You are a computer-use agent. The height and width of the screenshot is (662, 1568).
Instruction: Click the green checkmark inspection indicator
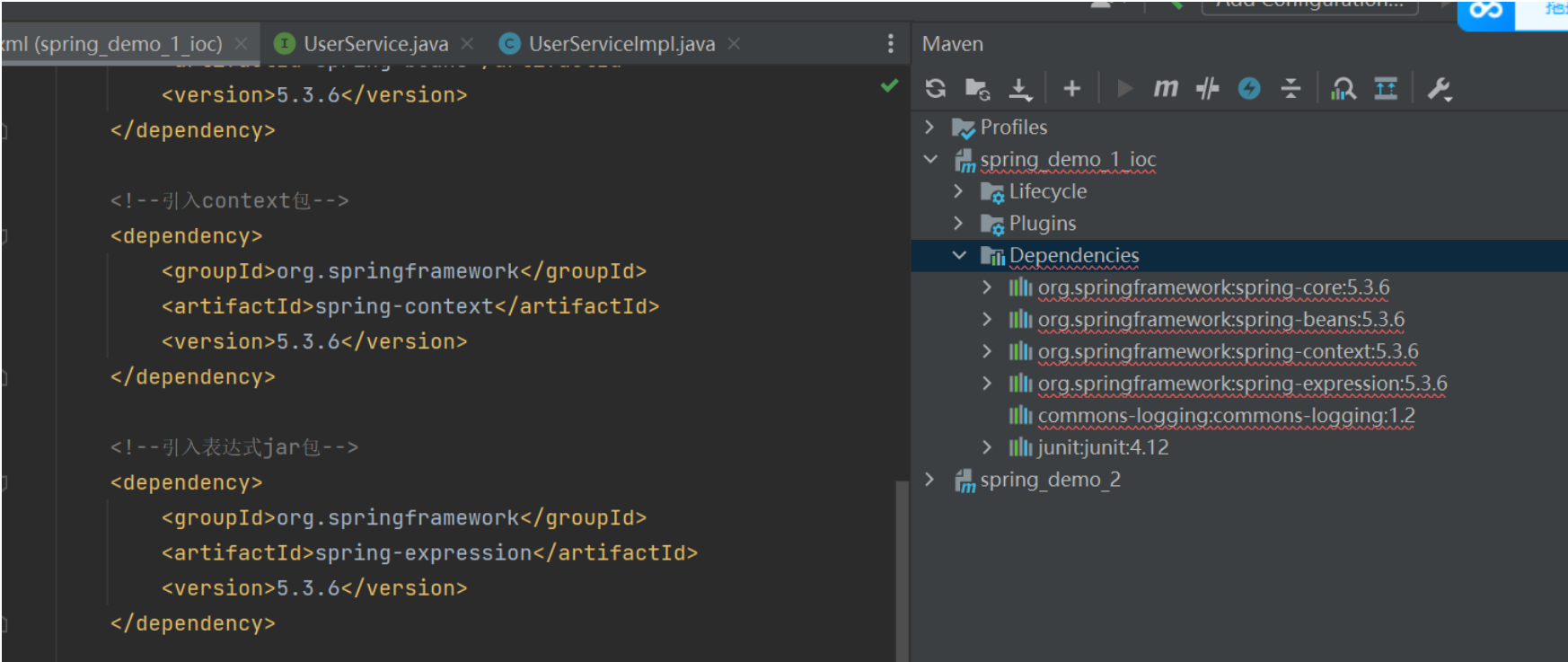[889, 85]
